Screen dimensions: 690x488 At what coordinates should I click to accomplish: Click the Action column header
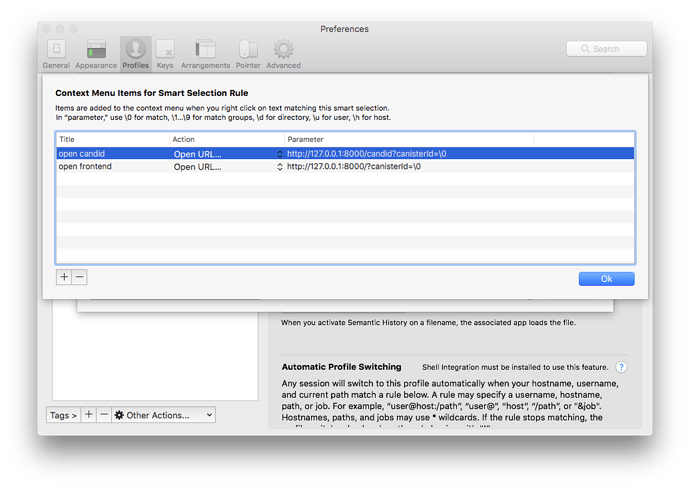pyautogui.click(x=227, y=139)
